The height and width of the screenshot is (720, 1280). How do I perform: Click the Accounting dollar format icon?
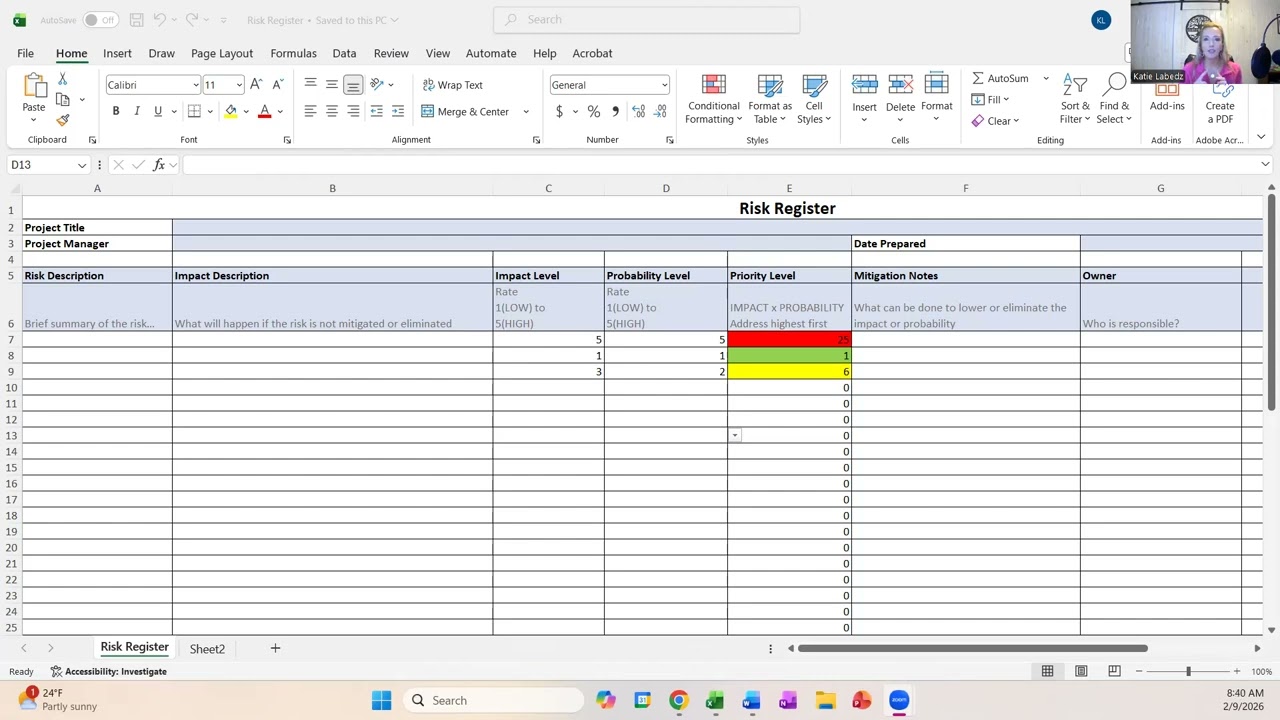(559, 111)
